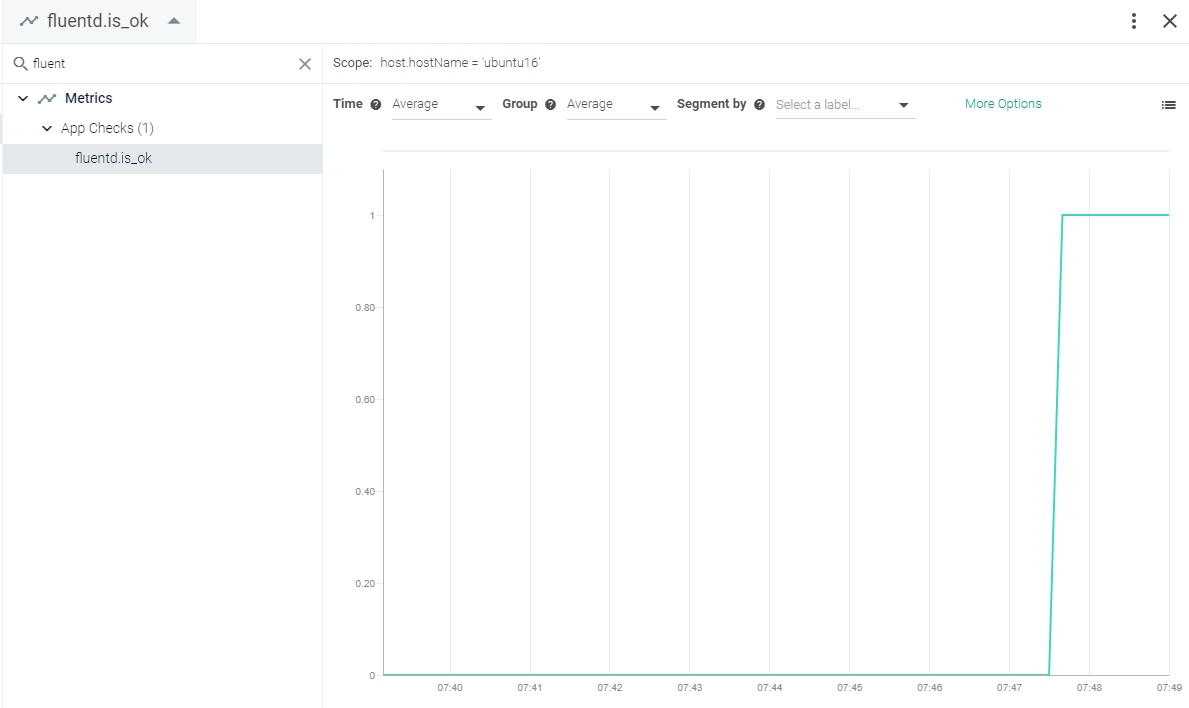Collapse the metric picker via title arrow
1189x708 pixels.
pyautogui.click(x=174, y=21)
